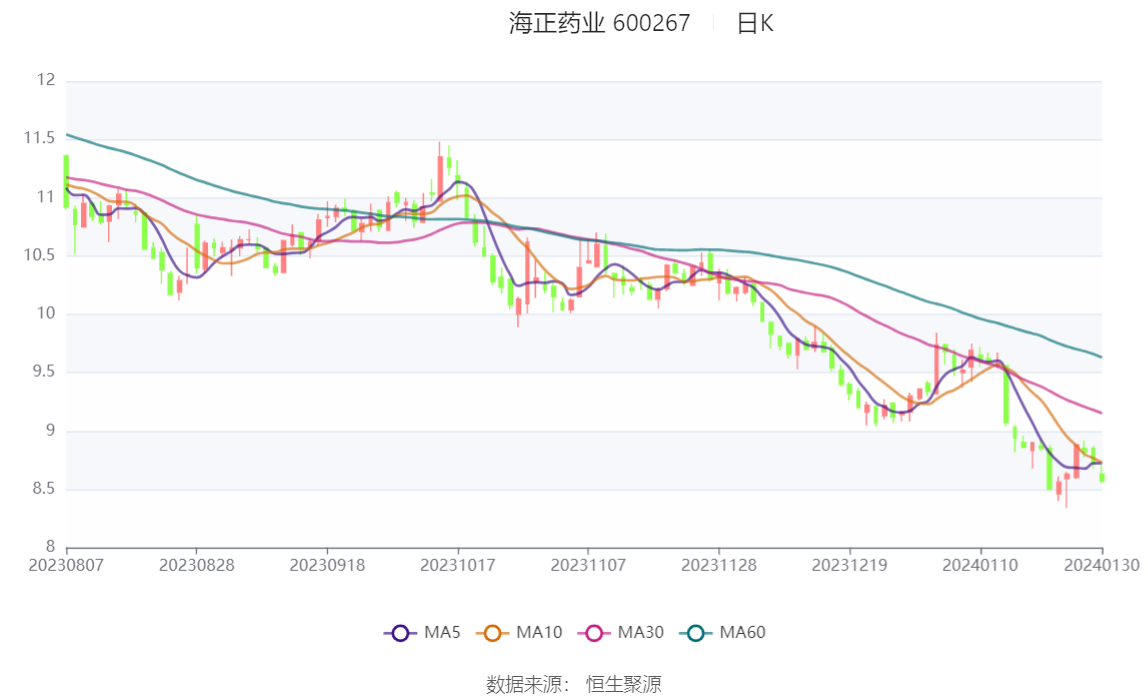Image resolution: width=1148 pixels, height=699 pixels.
Task: Toggle the MA60 teal legend circle icon
Action: click(696, 633)
